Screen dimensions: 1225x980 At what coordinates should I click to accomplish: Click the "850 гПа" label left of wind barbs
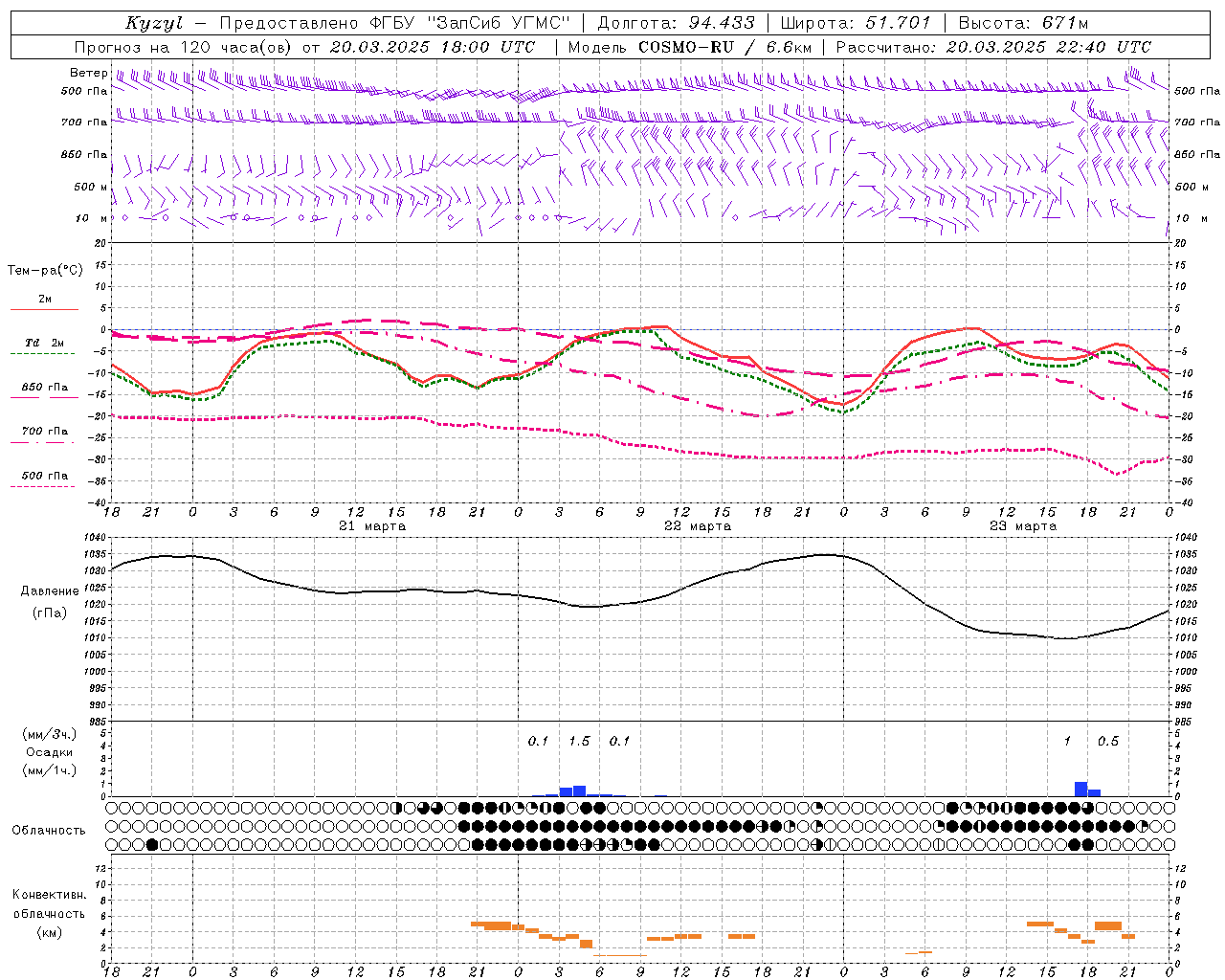(x=83, y=154)
